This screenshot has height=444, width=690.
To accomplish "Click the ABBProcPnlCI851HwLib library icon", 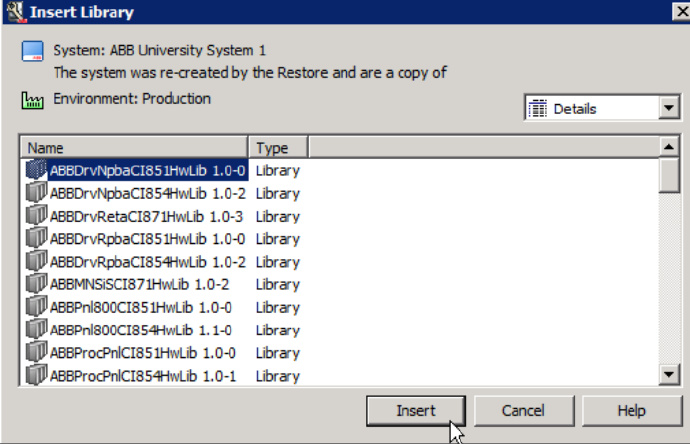I will tap(36, 352).
